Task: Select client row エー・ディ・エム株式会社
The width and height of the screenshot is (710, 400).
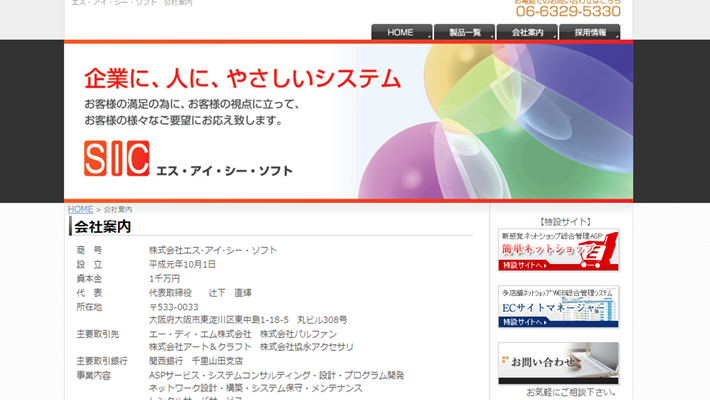Action: tap(200, 334)
